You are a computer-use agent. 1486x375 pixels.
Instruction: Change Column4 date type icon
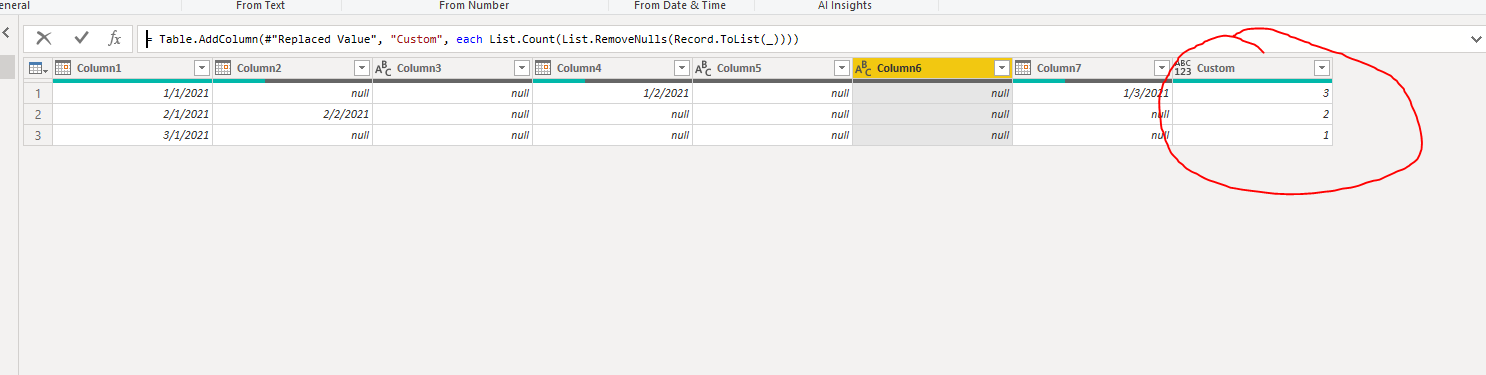542,68
